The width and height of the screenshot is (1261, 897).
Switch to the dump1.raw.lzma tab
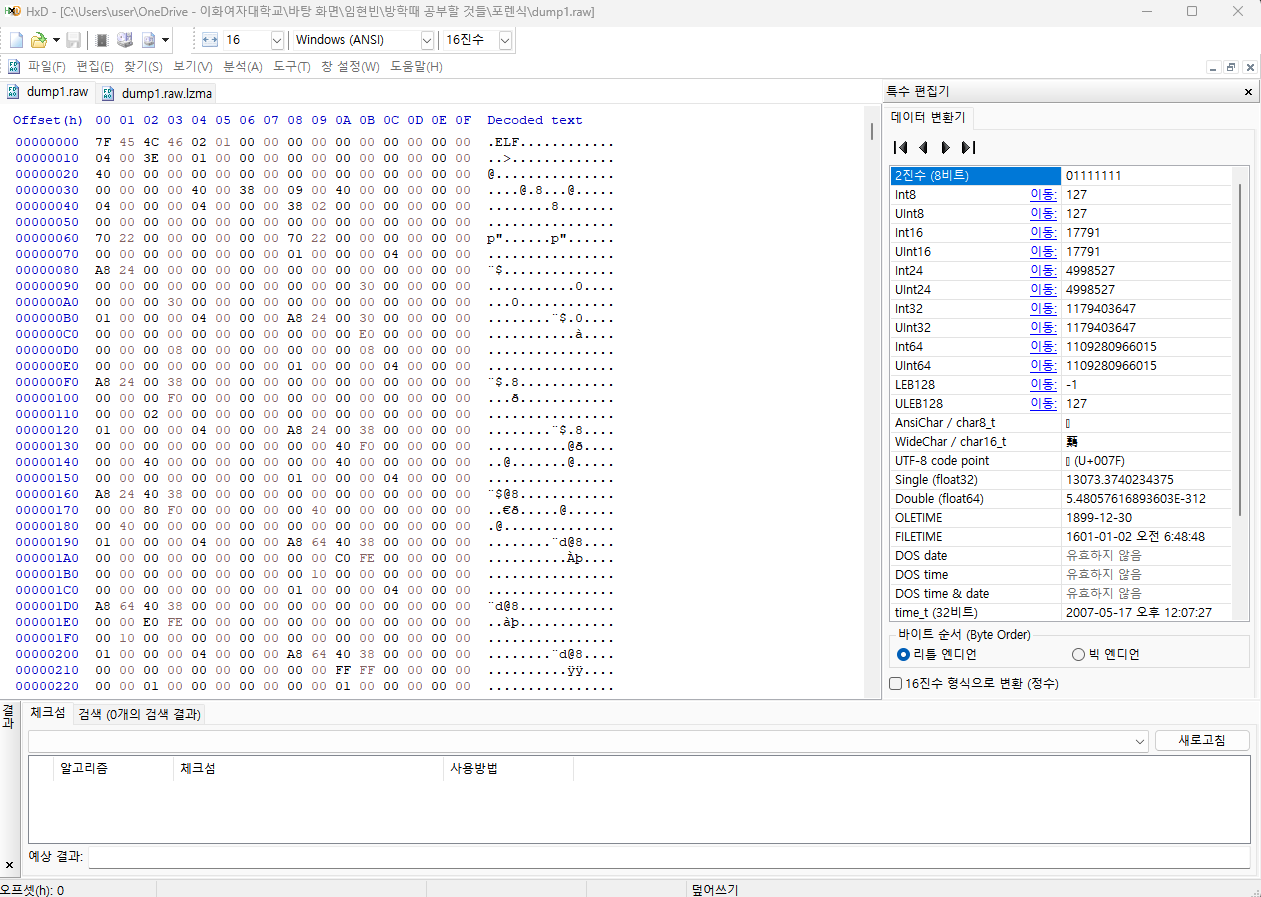point(157,93)
